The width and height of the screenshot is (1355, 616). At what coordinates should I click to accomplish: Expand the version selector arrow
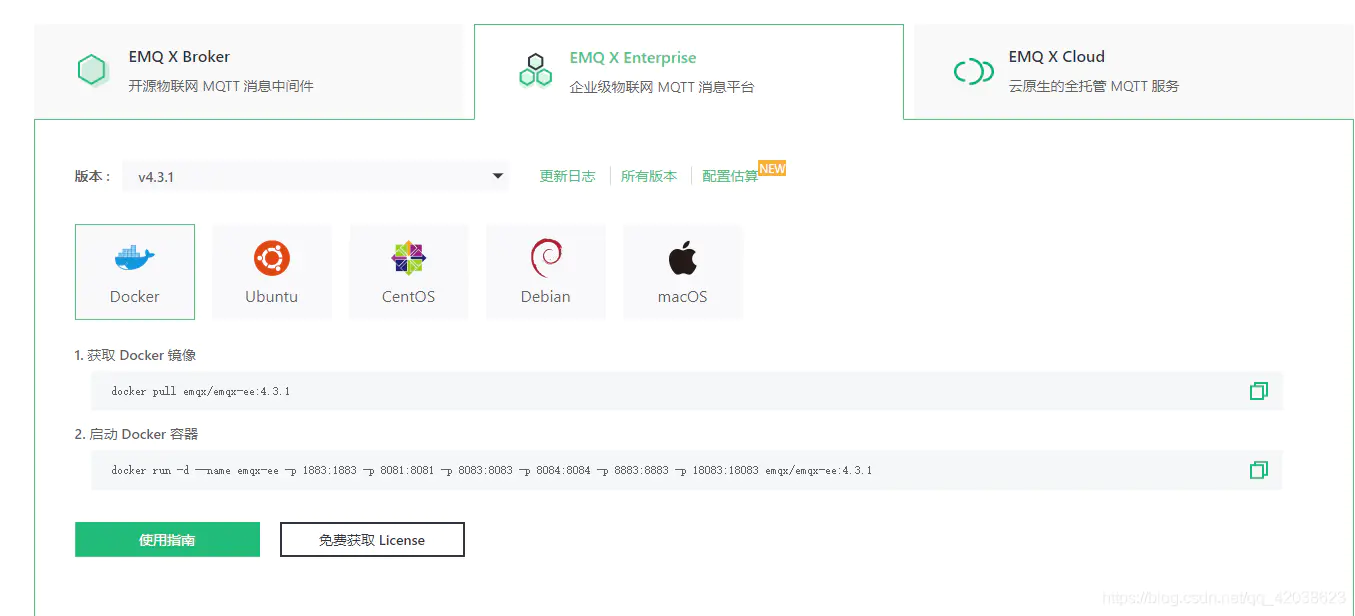pos(497,177)
